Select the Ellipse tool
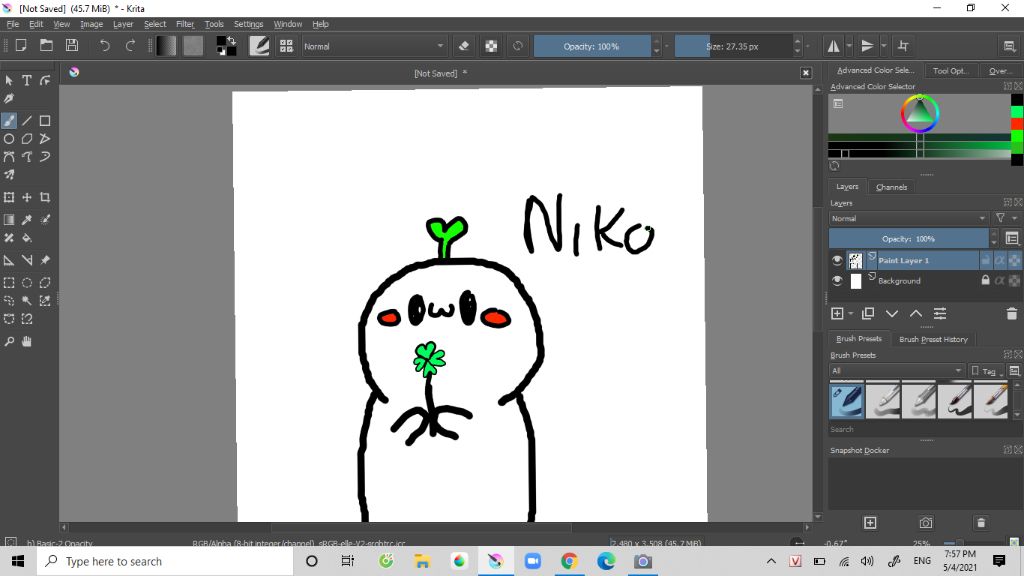The height and width of the screenshot is (576, 1024). click(x=9, y=138)
